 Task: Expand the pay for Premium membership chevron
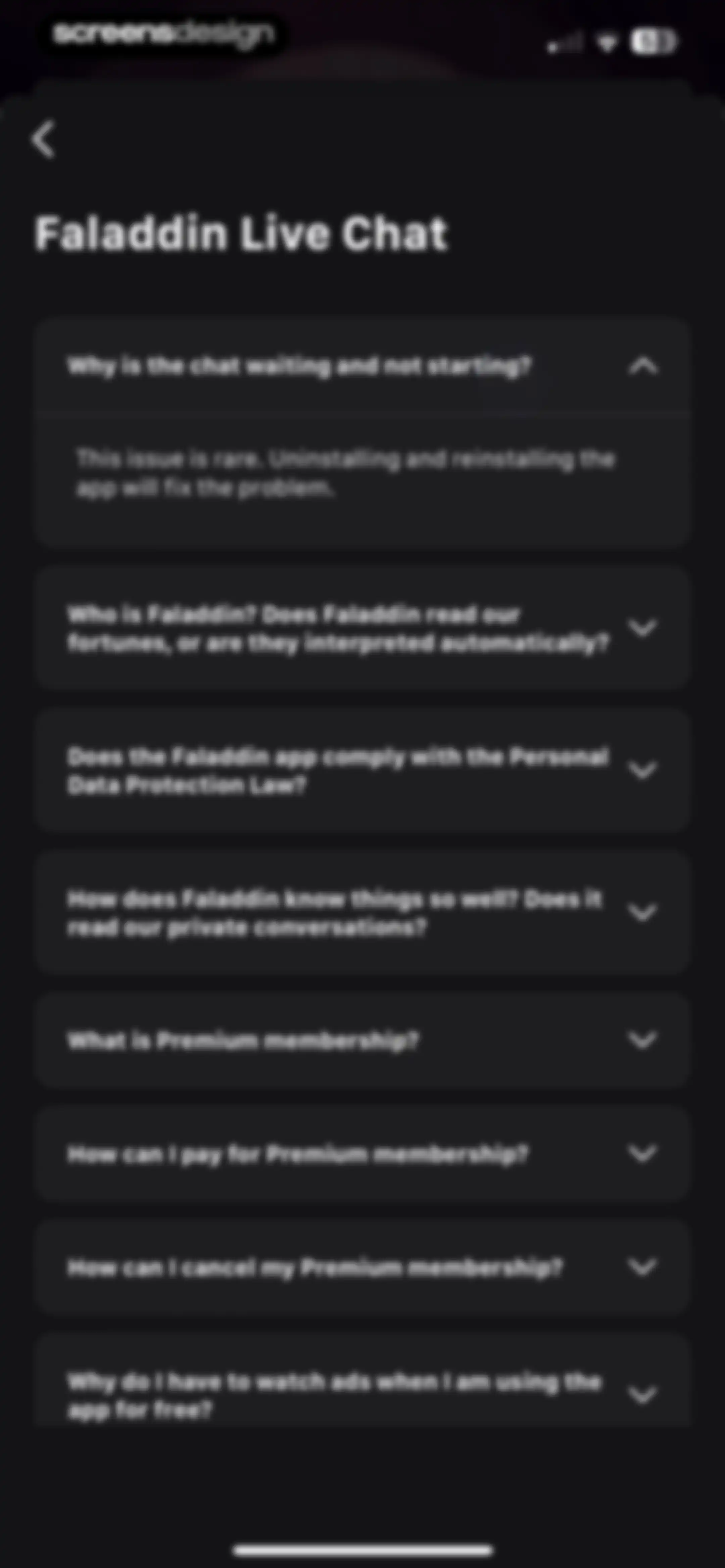pyautogui.click(x=643, y=1153)
